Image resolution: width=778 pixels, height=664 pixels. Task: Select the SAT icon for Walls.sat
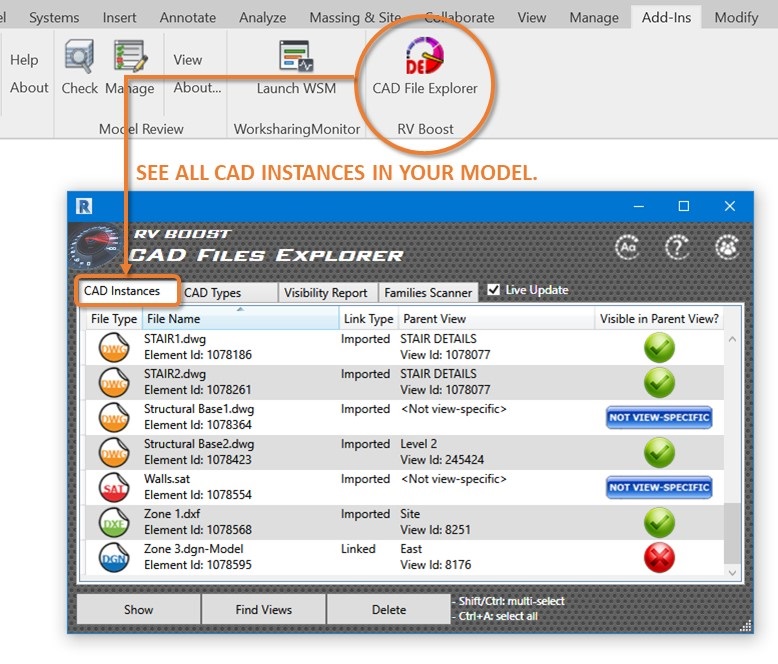coord(114,487)
